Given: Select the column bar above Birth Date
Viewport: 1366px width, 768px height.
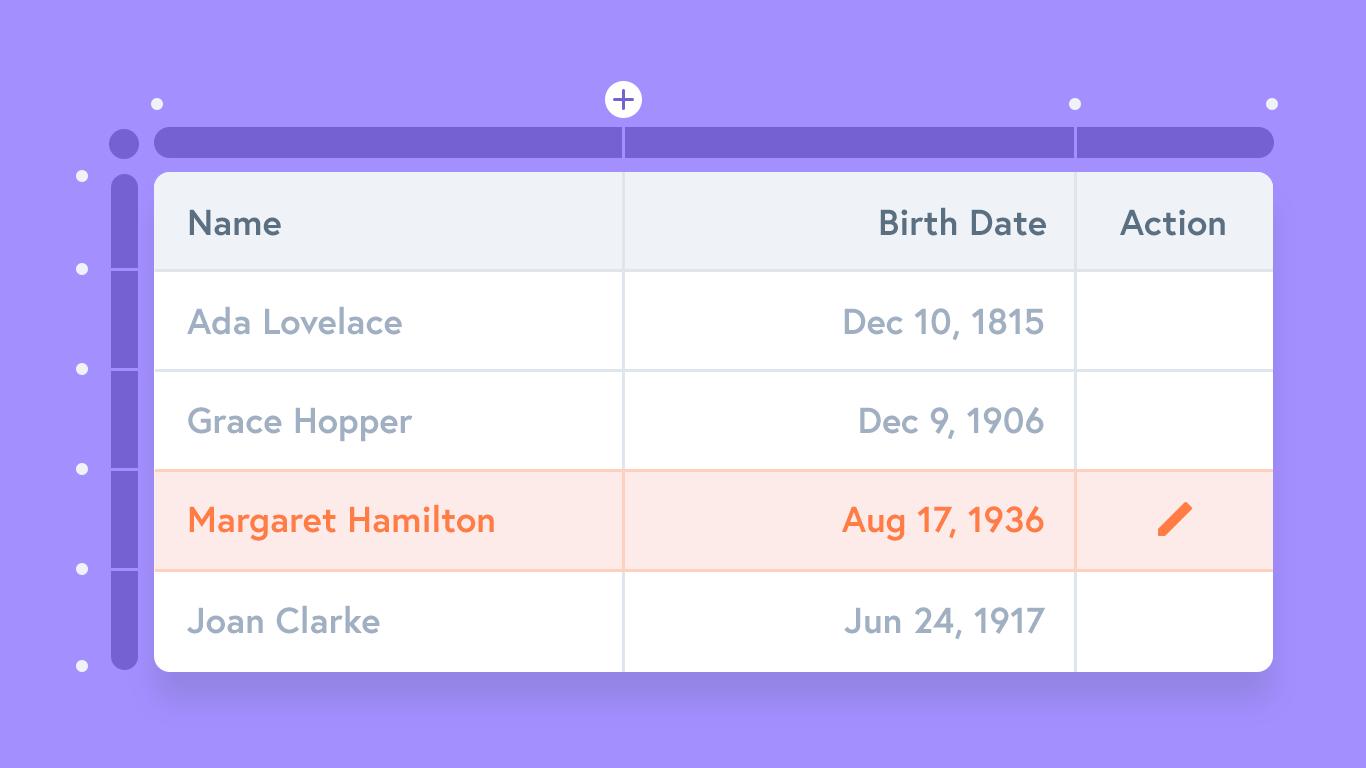Looking at the screenshot, I should coord(849,143).
